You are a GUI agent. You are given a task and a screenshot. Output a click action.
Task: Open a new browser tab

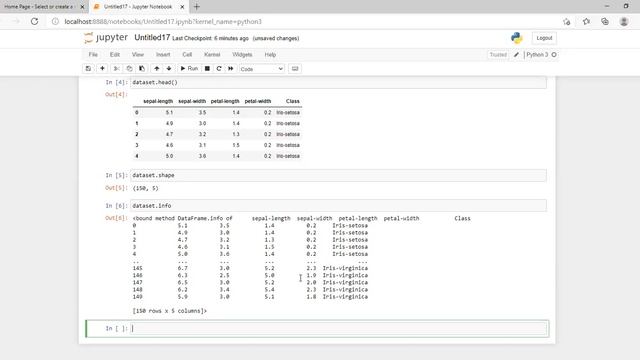click(197, 7)
